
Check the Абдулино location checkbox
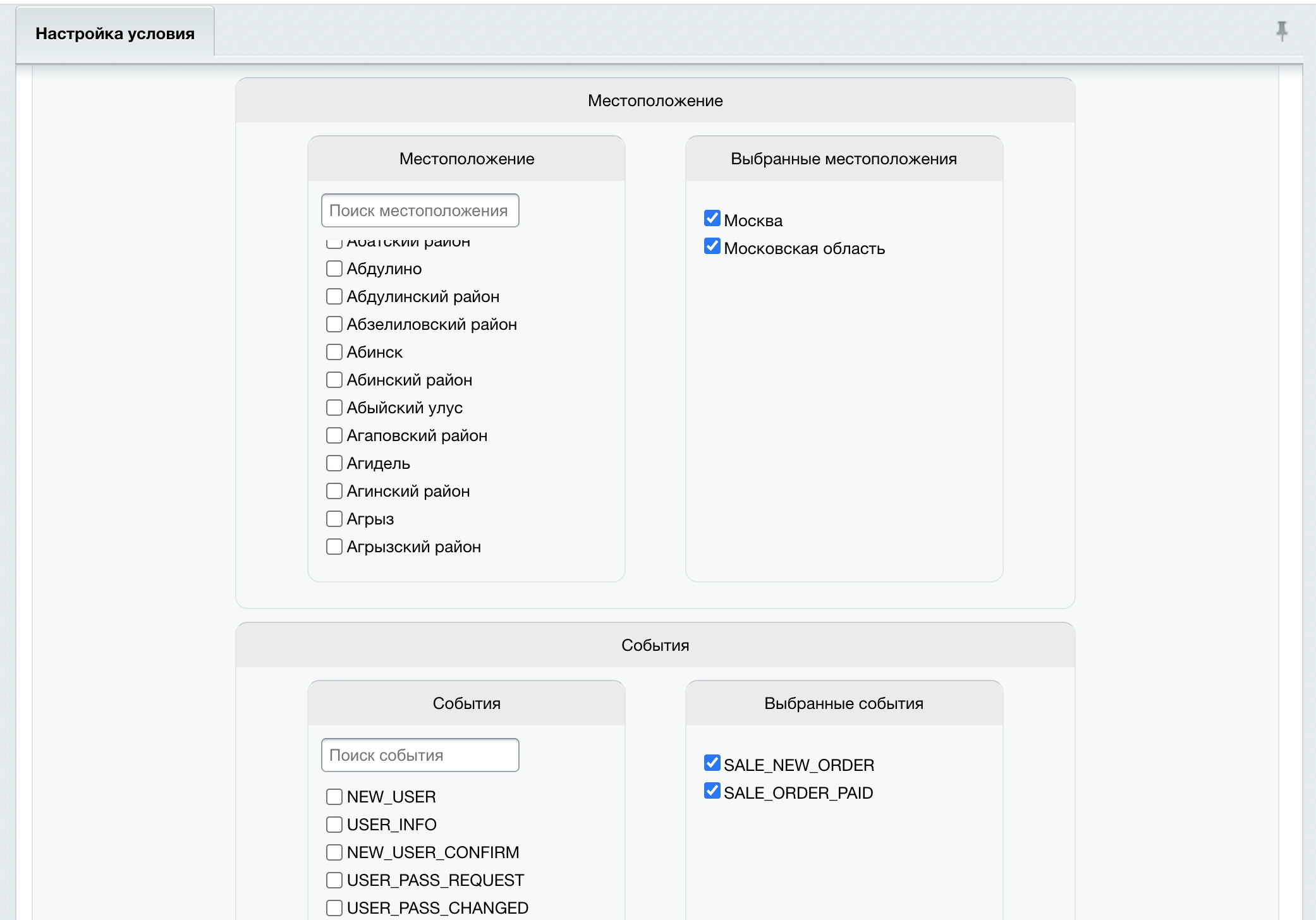coord(334,269)
